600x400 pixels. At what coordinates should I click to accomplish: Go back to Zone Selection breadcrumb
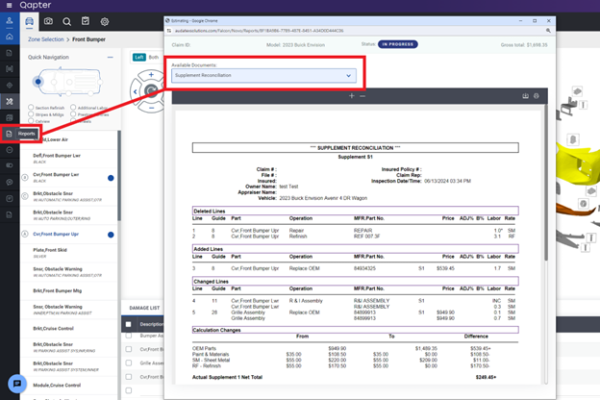point(46,39)
